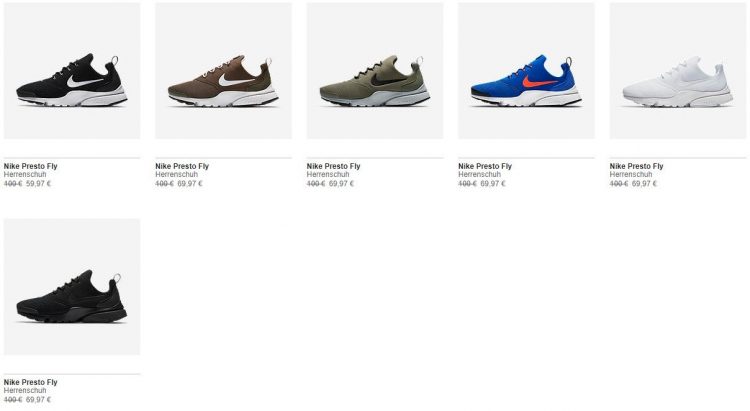Click Nike Presto Fly title under olive shoe

point(333,166)
